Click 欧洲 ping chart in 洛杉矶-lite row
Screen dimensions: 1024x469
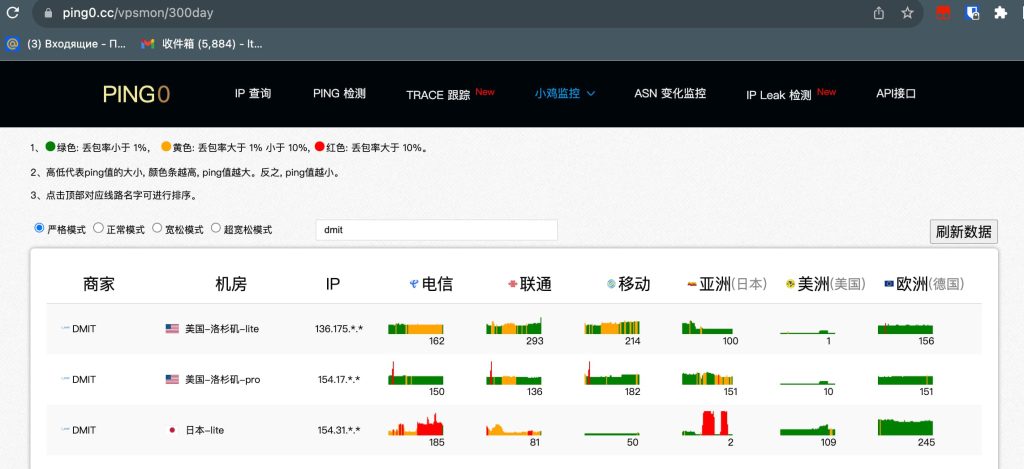(x=906, y=328)
